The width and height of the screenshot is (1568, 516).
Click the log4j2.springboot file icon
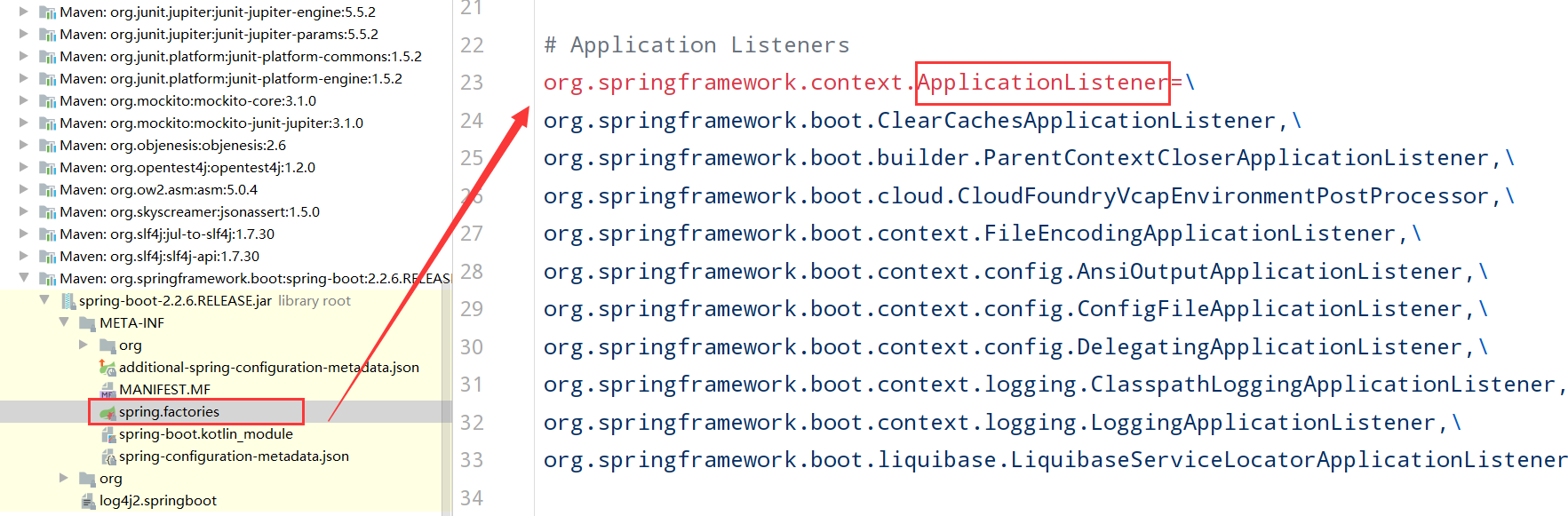(x=88, y=501)
